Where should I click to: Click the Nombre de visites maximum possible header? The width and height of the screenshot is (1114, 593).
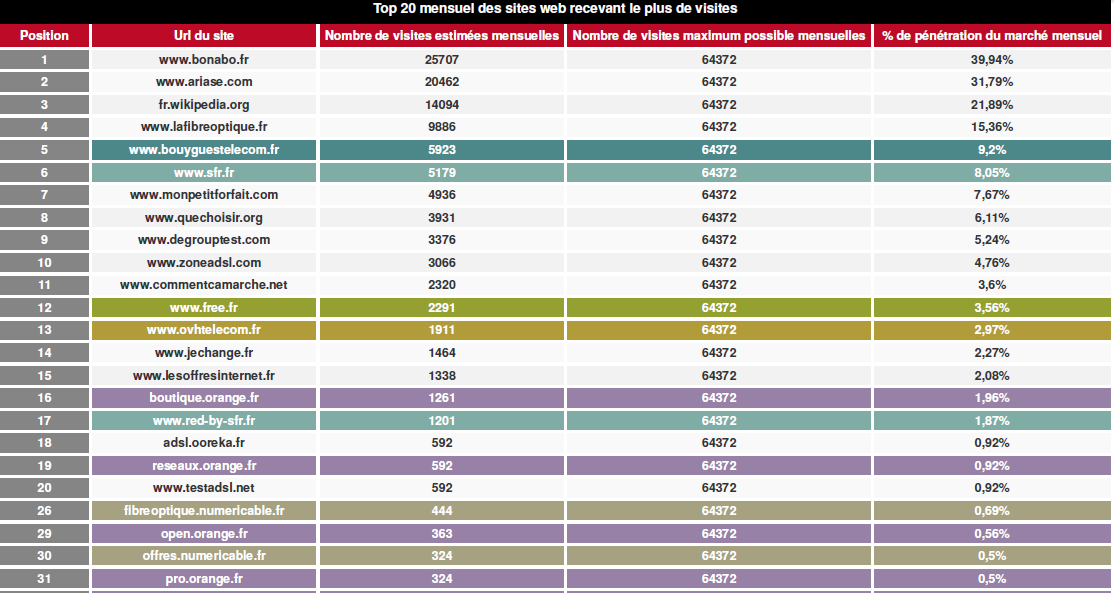719,36
